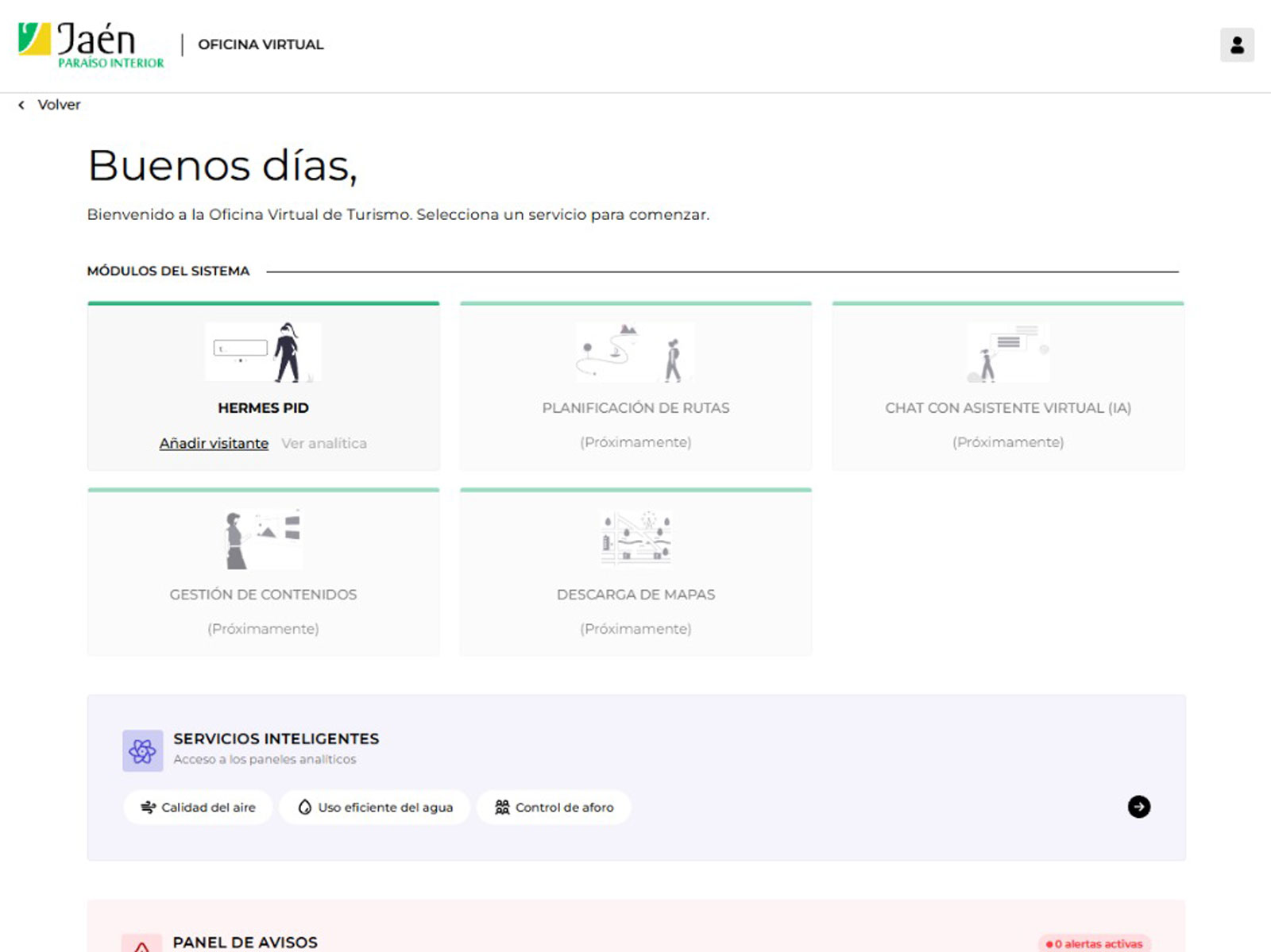The image size is (1271, 952).
Task: Select CHAT CON ASISTENTE VIRTUAL (IA) title
Action: tap(1008, 407)
